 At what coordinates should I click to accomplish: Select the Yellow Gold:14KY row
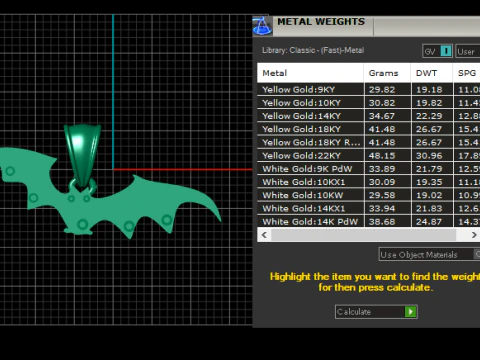click(x=369, y=116)
